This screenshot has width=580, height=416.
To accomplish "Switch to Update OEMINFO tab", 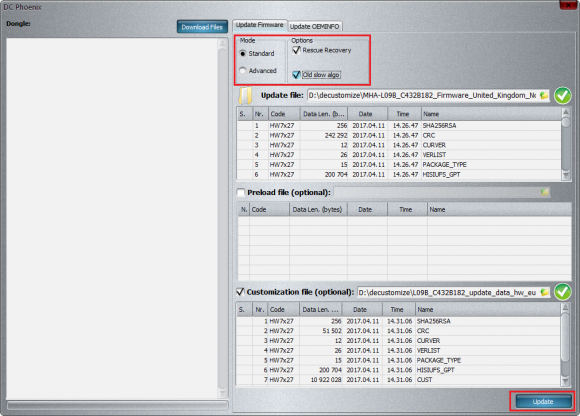I will coord(314,26).
